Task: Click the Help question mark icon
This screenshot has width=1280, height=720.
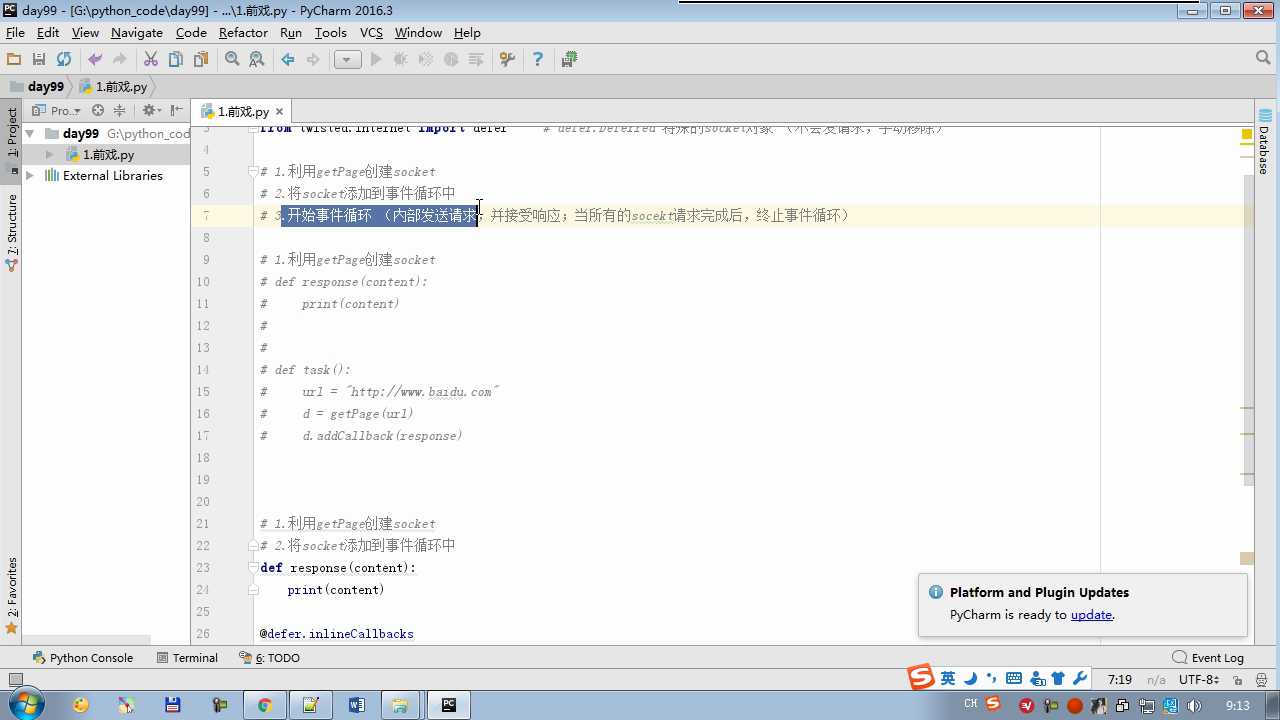Action: (537, 60)
